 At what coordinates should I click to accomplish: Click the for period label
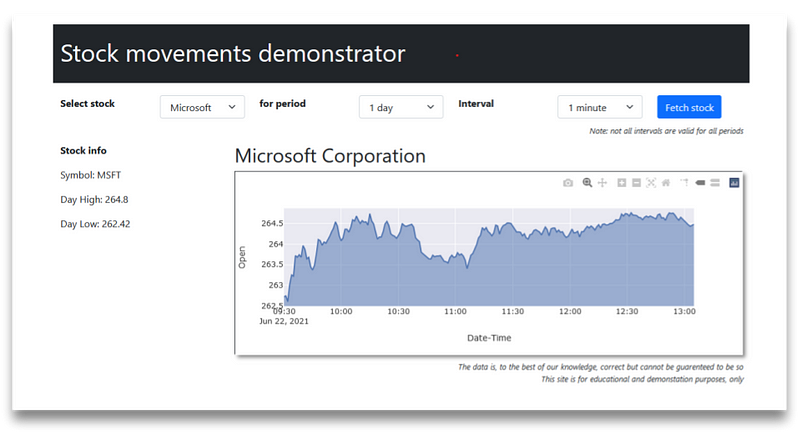coord(282,104)
